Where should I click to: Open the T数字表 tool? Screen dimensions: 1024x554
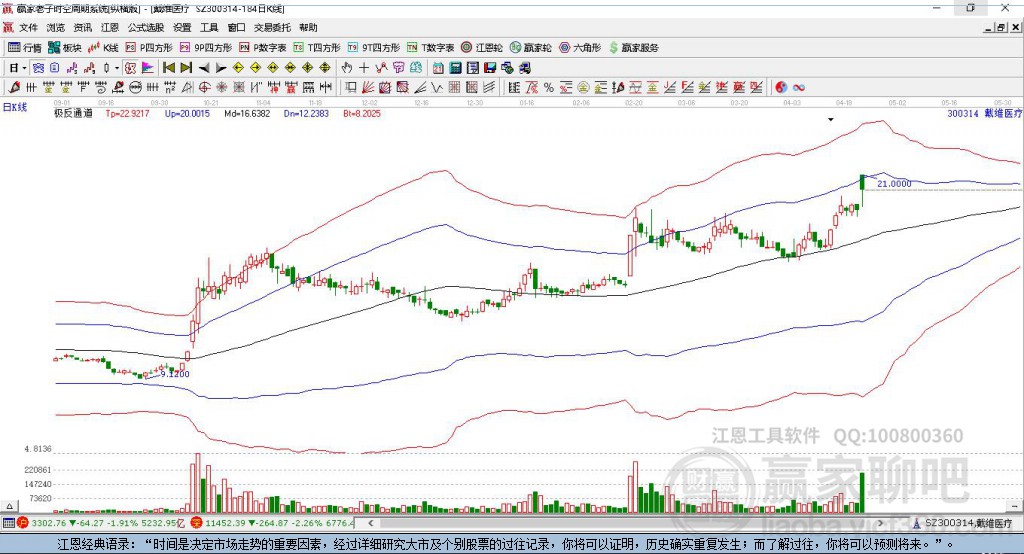[430, 48]
